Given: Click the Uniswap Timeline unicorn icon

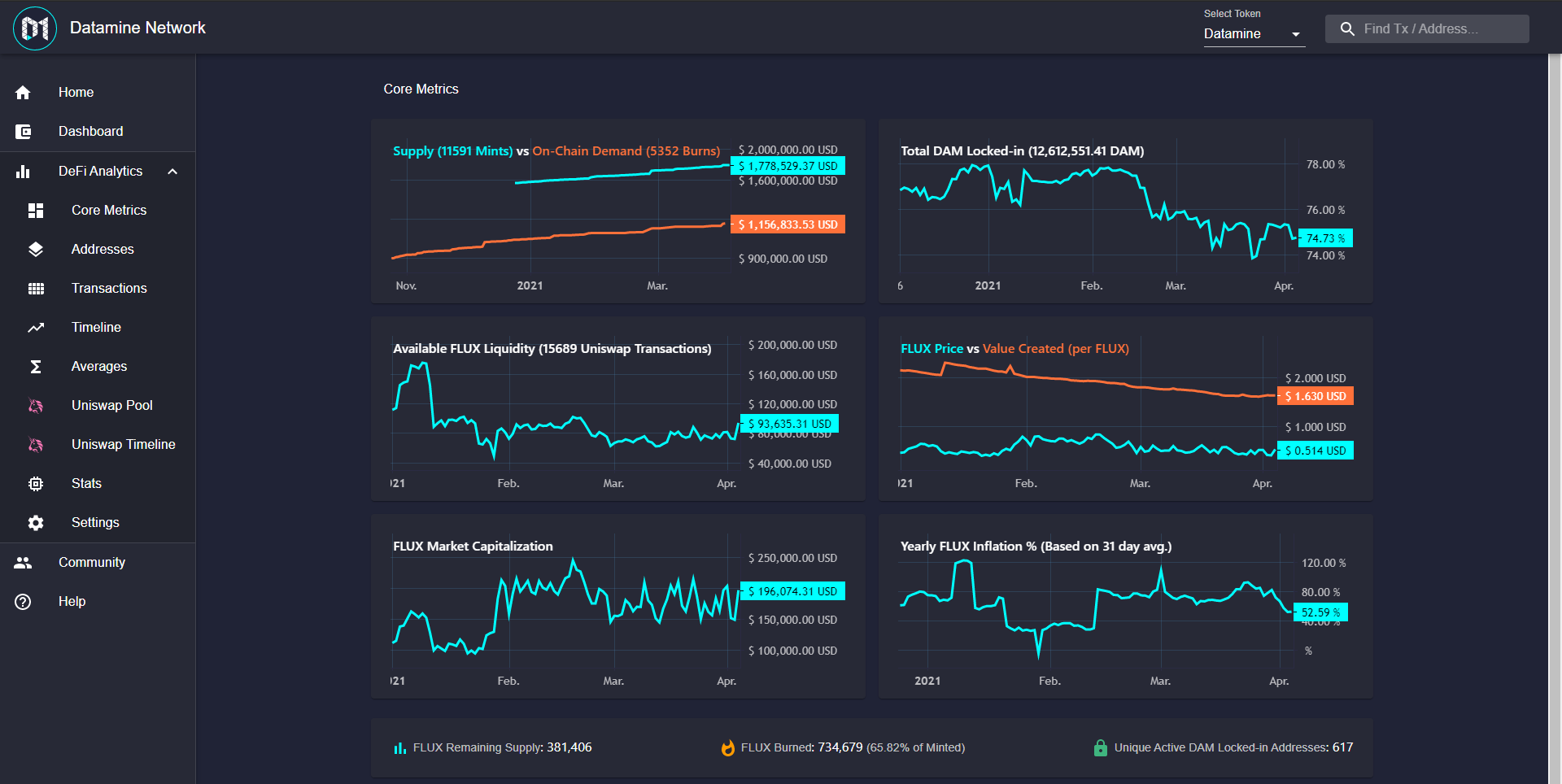Looking at the screenshot, I should tap(36, 445).
